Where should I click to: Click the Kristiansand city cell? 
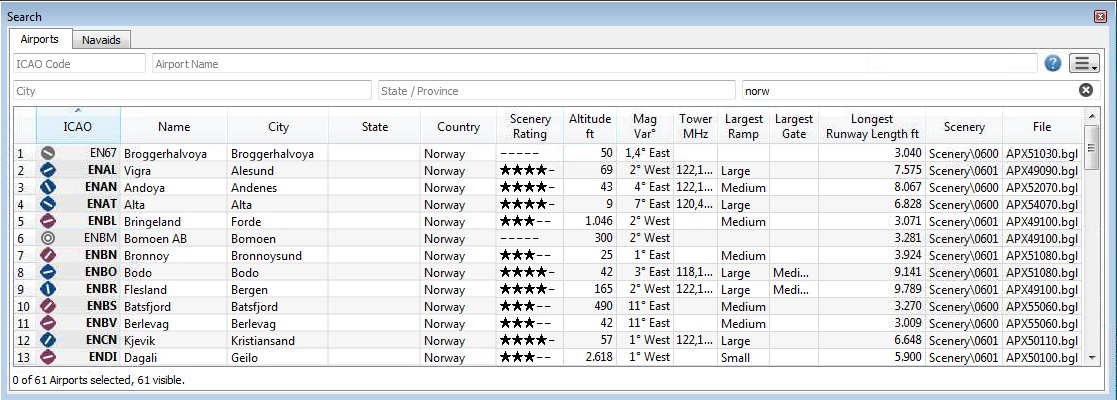pos(278,340)
